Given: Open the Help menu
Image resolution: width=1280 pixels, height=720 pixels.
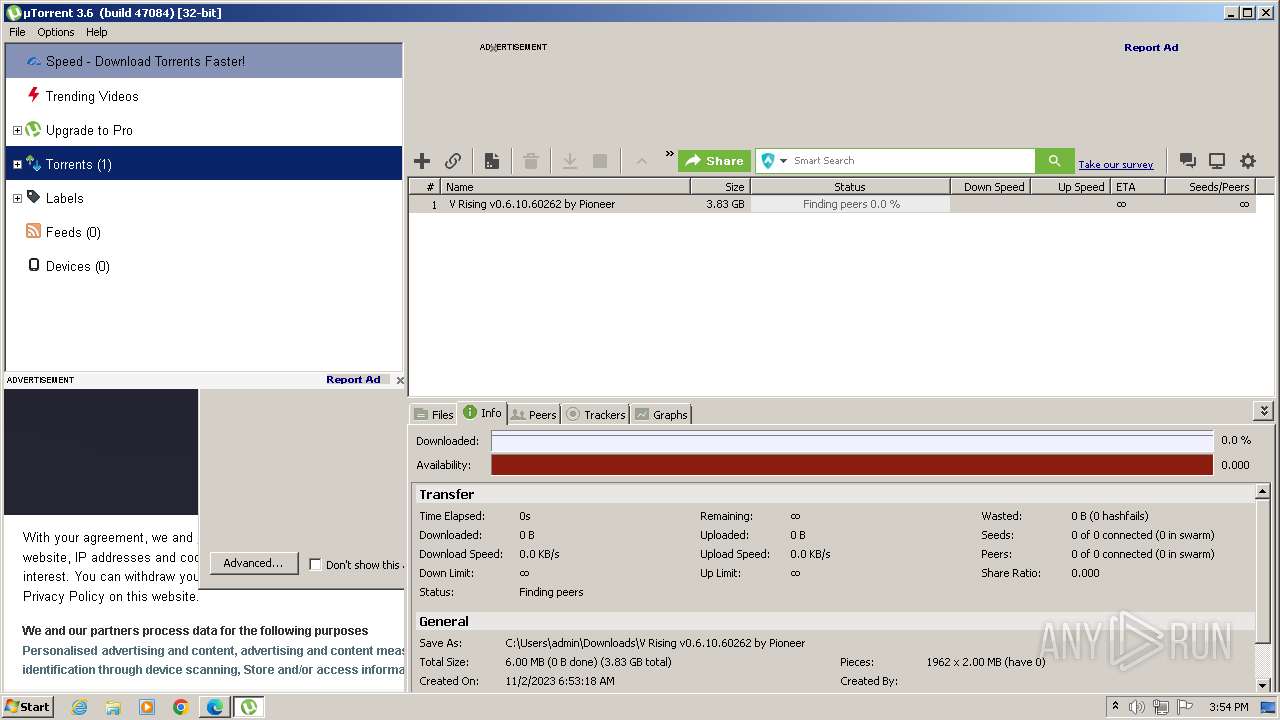Looking at the screenshot, I should click(96, 32).
